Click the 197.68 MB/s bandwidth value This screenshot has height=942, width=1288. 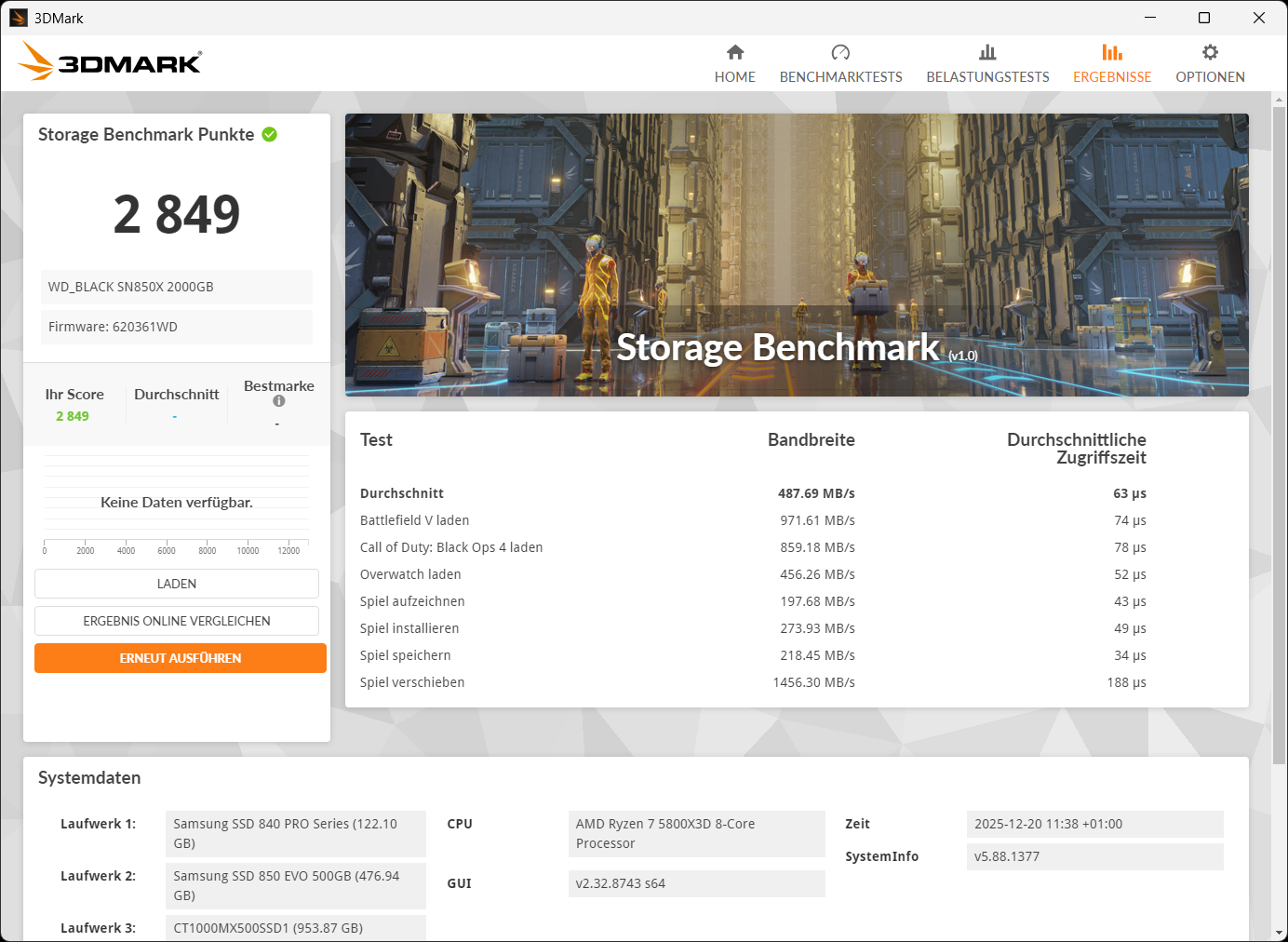[817, 601]
